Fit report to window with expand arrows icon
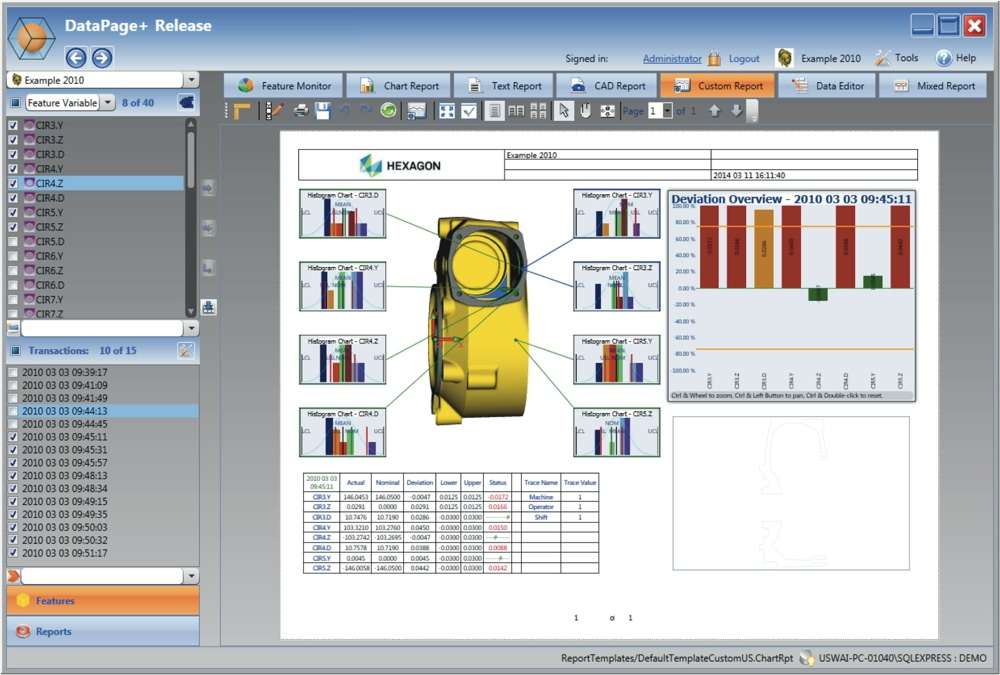The image size is (1000, 675). coord(447,111)
